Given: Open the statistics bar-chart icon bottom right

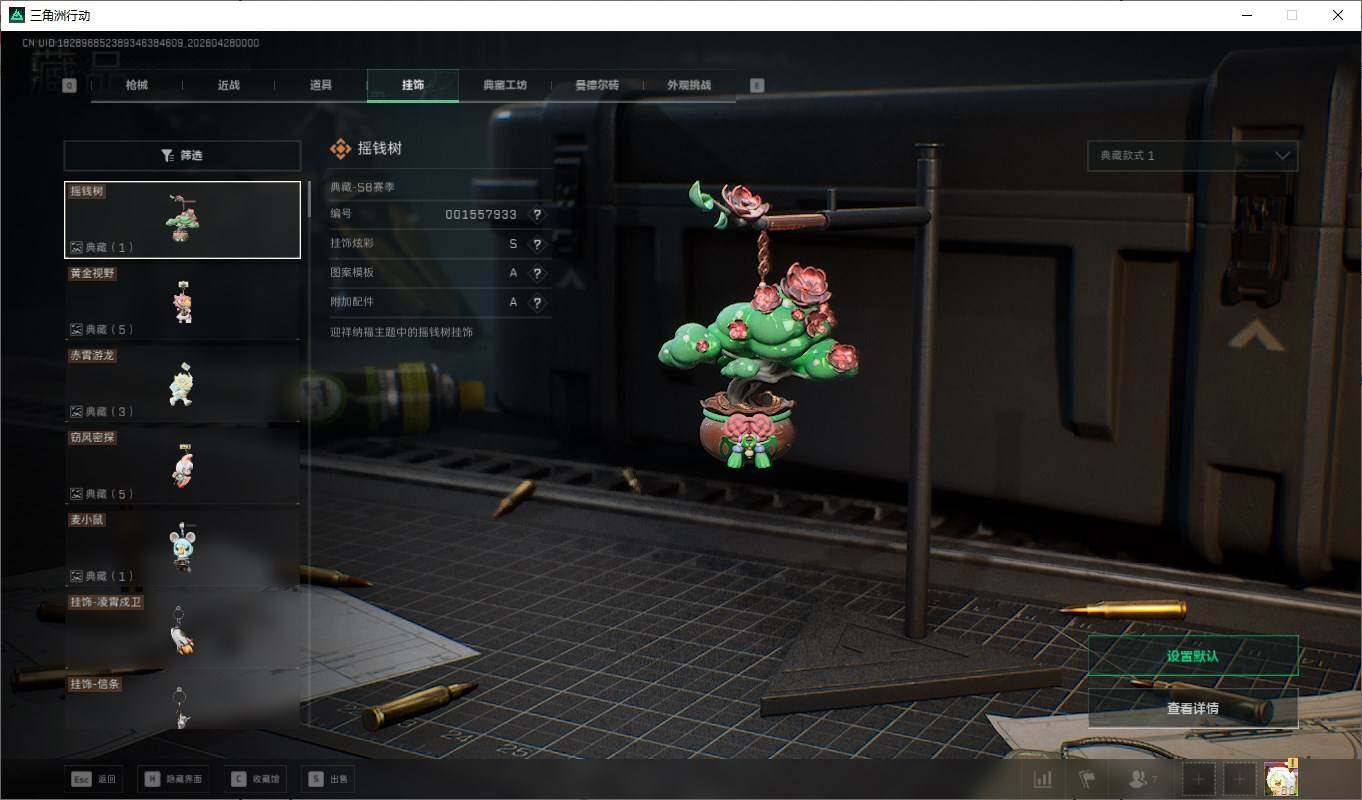Looking at the screenshot, I should click(1042, 778).
